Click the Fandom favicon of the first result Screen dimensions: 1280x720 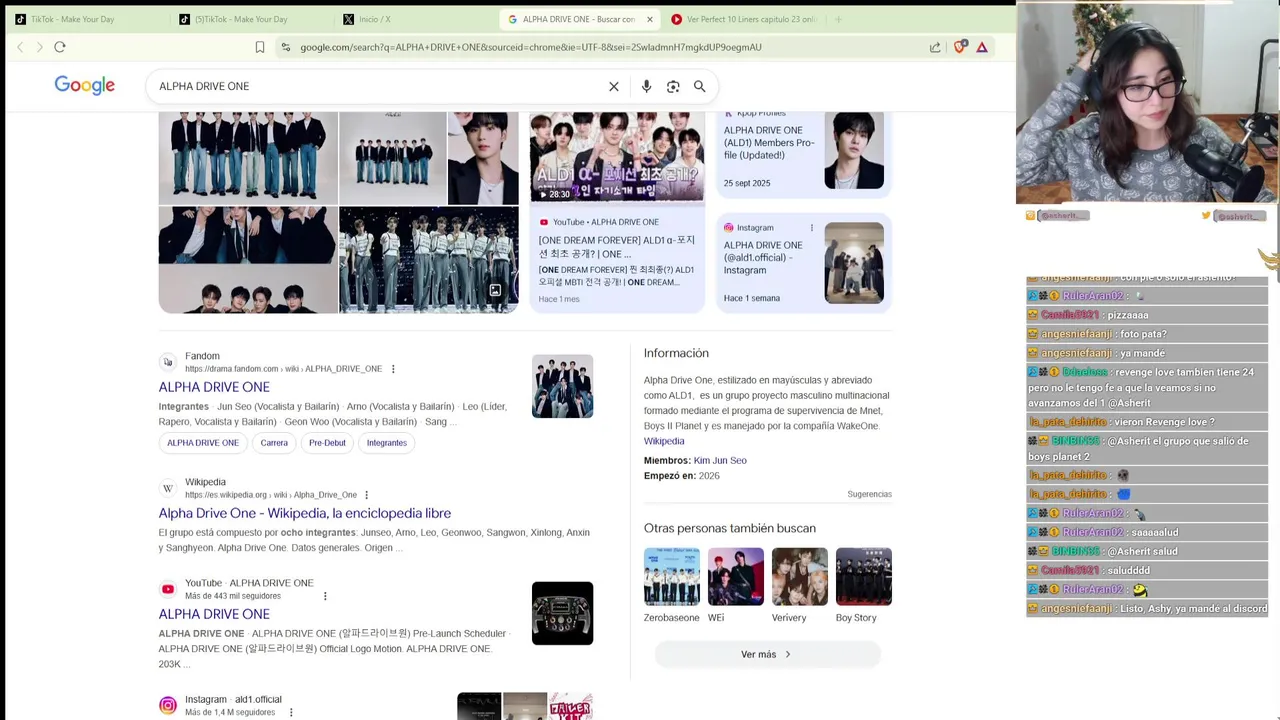coord(168,362)
